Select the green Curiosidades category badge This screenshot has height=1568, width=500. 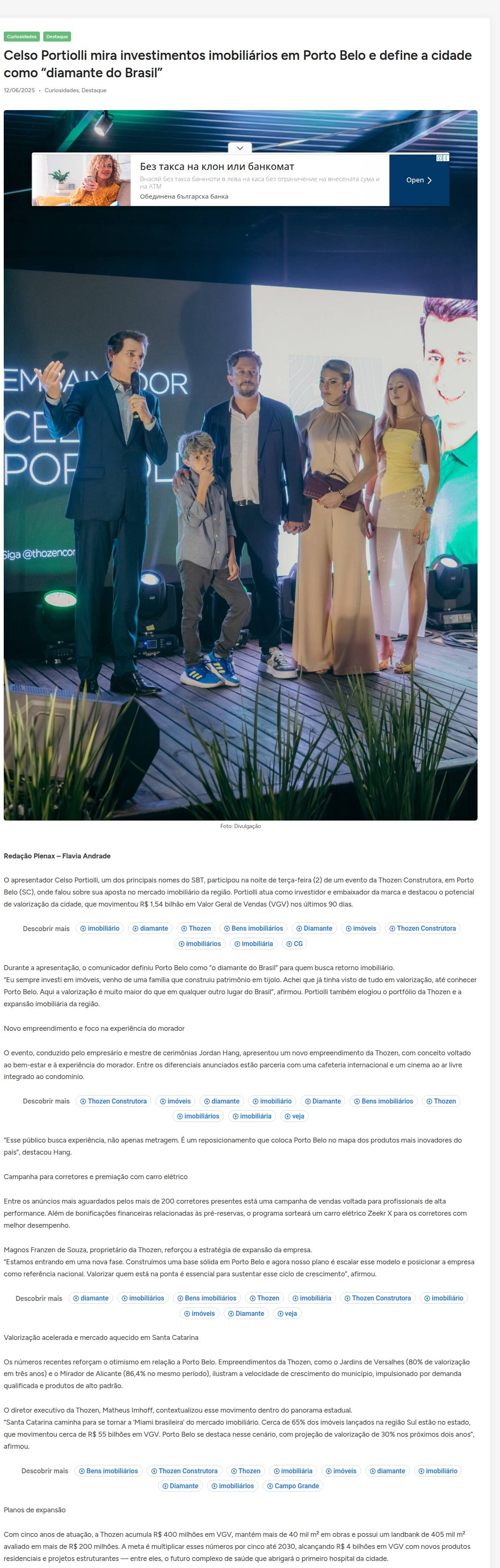(22, 37)
